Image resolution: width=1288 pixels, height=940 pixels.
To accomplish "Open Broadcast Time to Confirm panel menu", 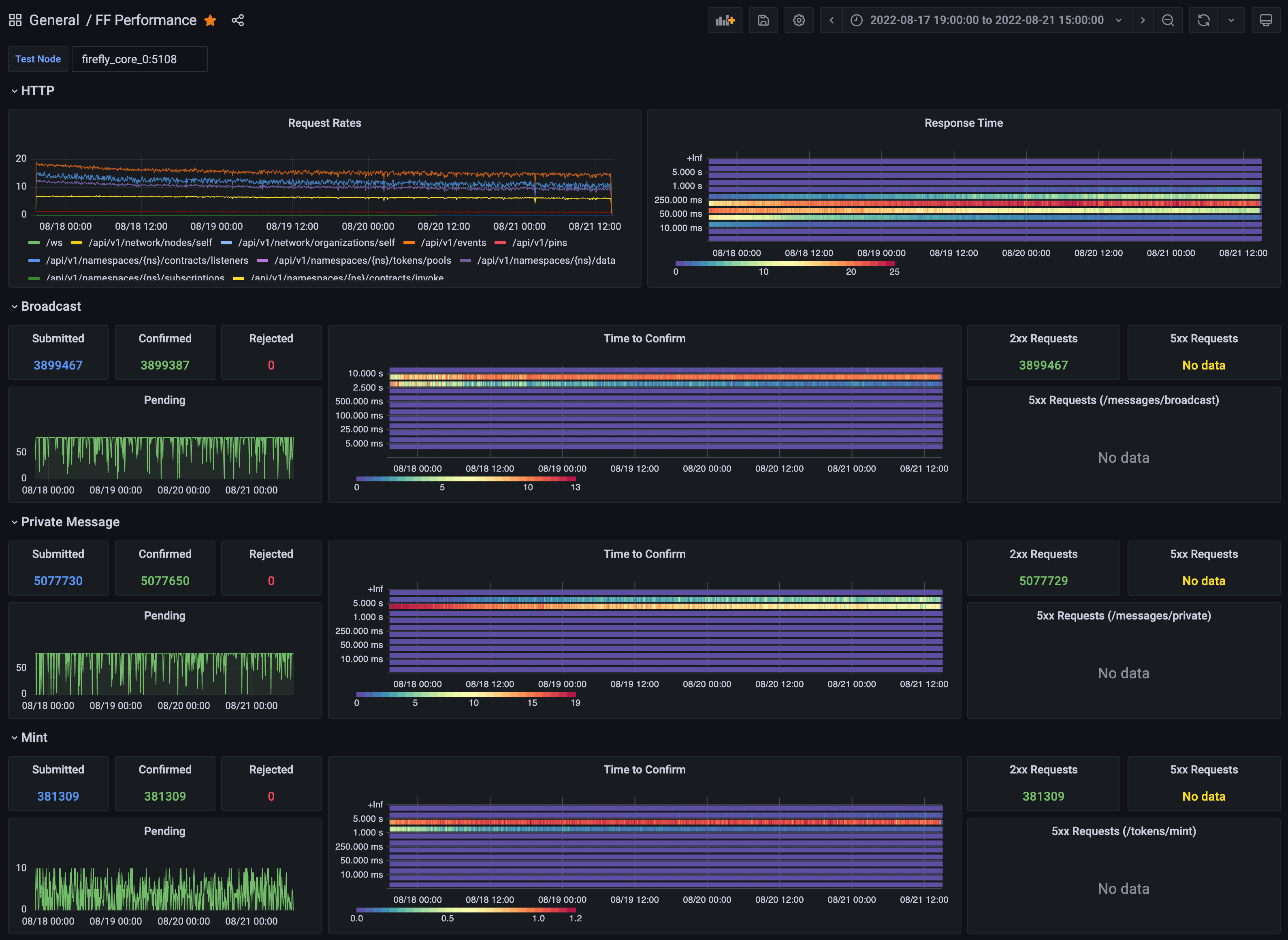I will pyautogui.click(x=644, y=339).
